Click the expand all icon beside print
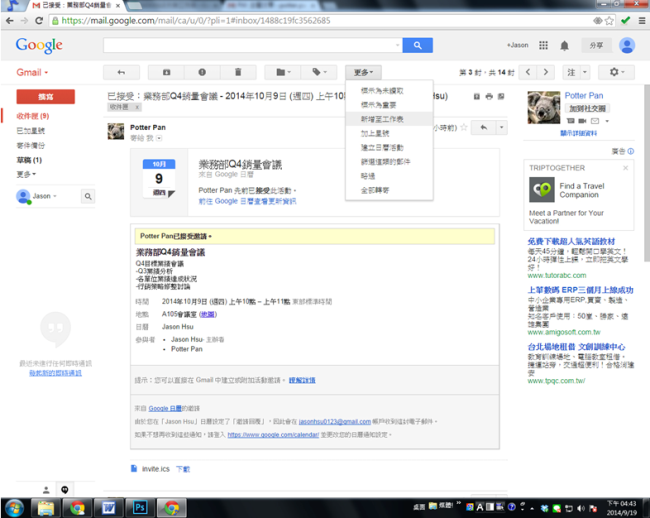 (x=477, y=97)
